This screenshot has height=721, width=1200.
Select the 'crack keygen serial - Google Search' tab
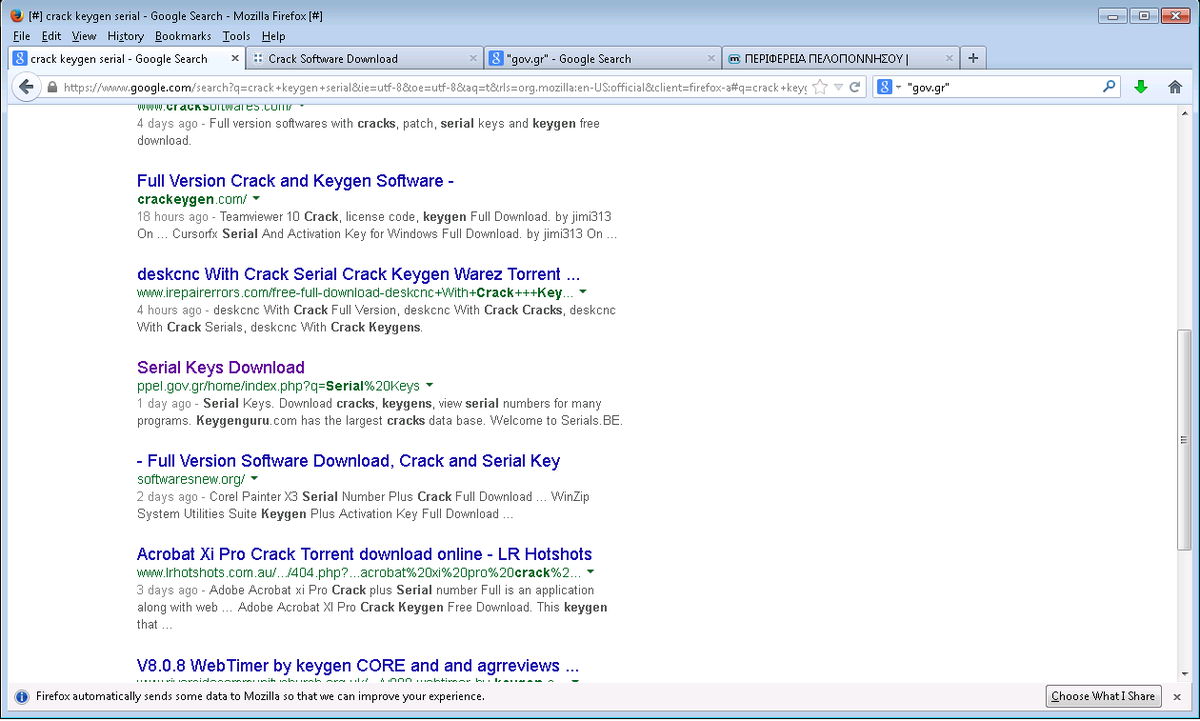126,59
